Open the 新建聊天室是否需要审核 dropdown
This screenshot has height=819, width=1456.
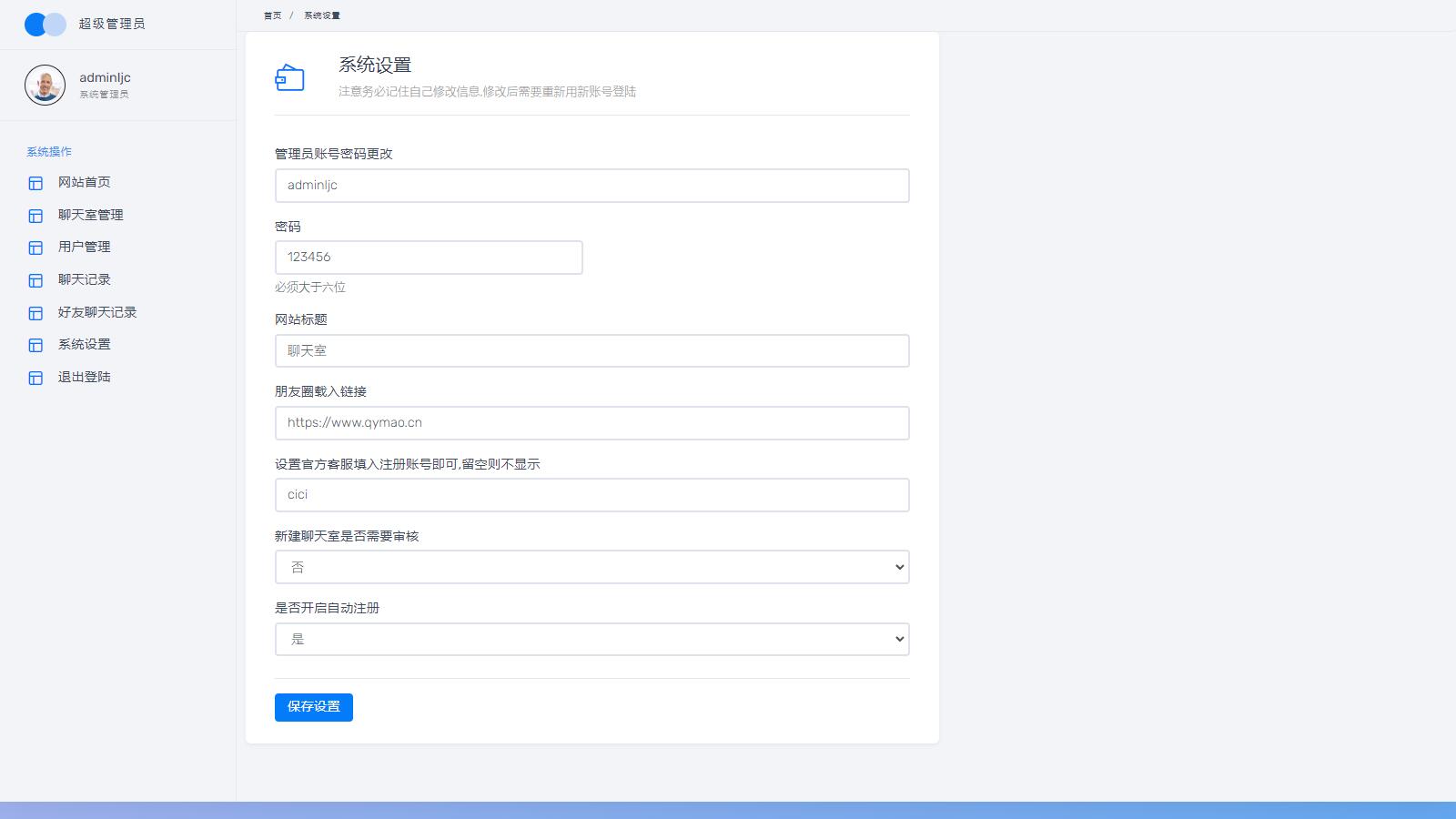(591, 567)
